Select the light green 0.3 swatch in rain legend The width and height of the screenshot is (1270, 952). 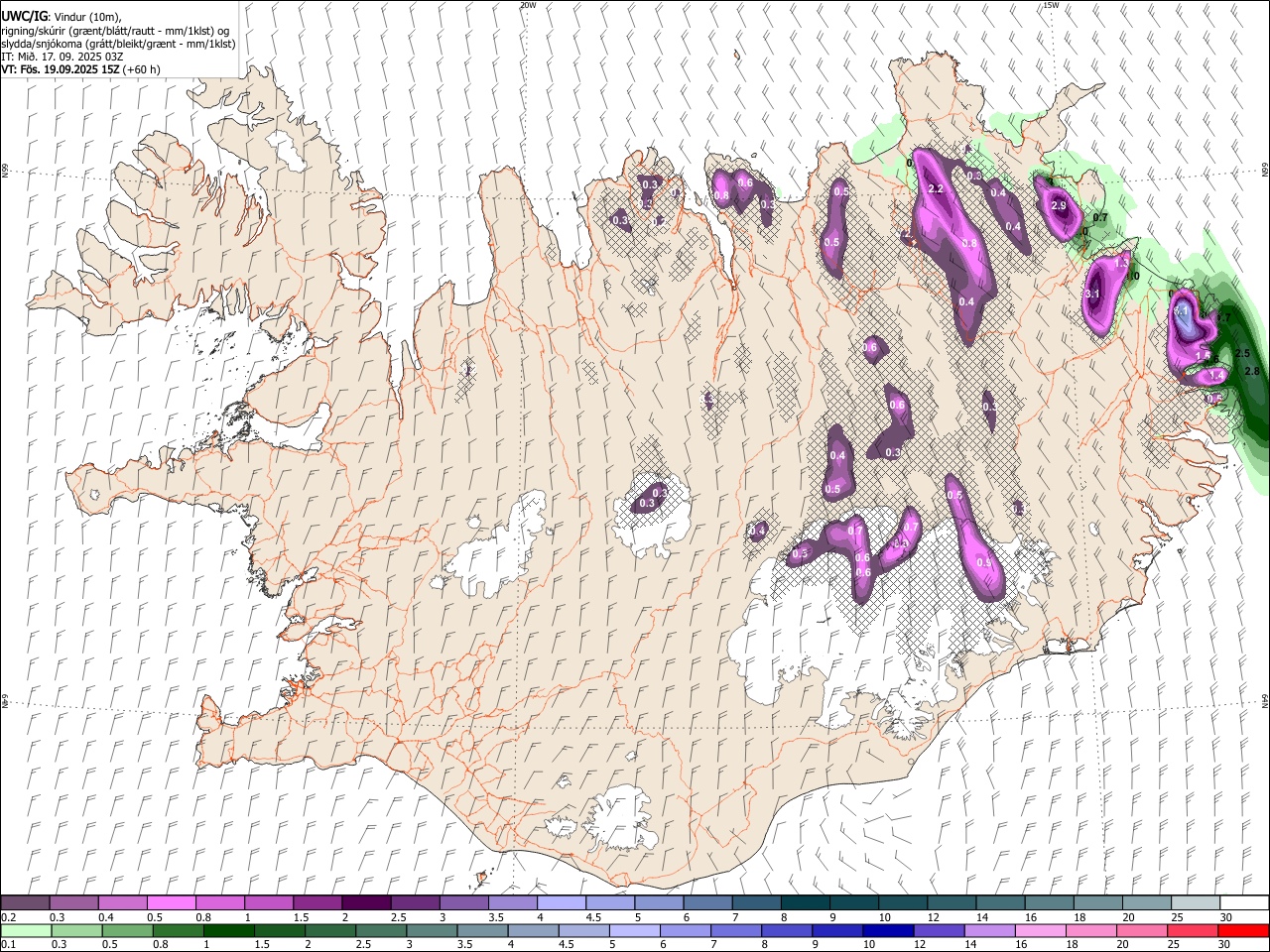76,930
